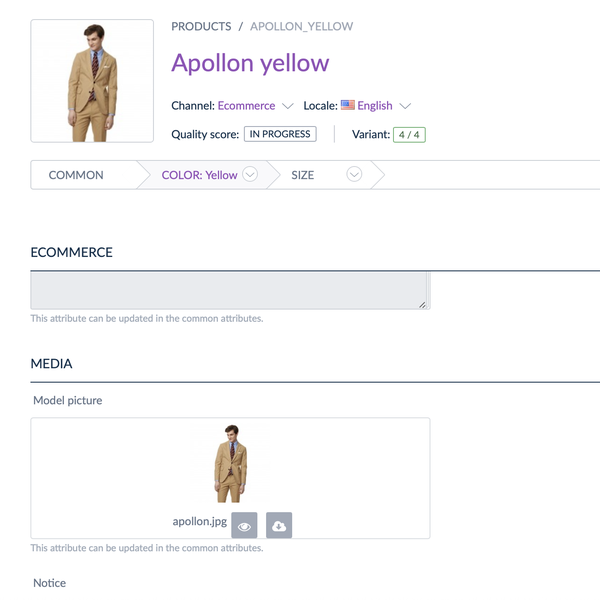This screenshot has height=600, width=600.
Task: Switch to the COMMON tab
Action: point(76,175)
